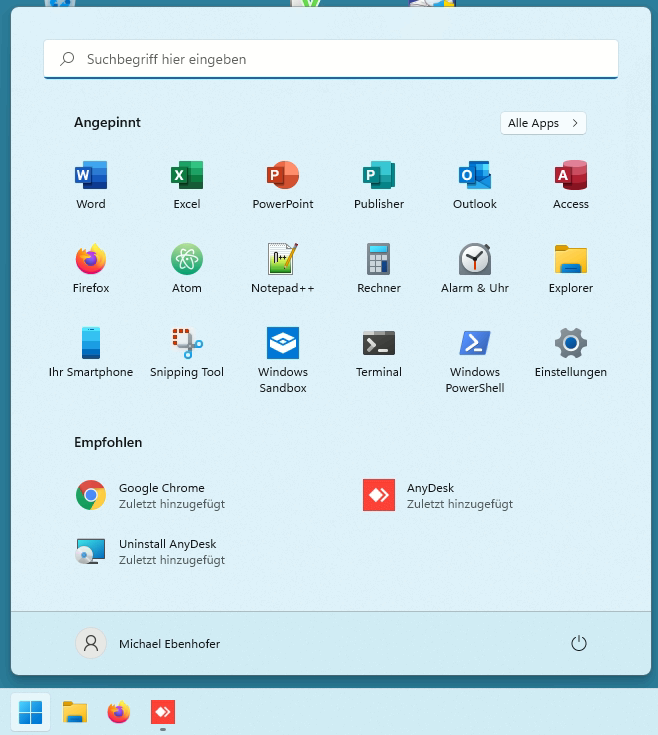The height and width of the screenshot is (735, 658).
Task: Open the Rechner calculator app
Action: point(379,269)
